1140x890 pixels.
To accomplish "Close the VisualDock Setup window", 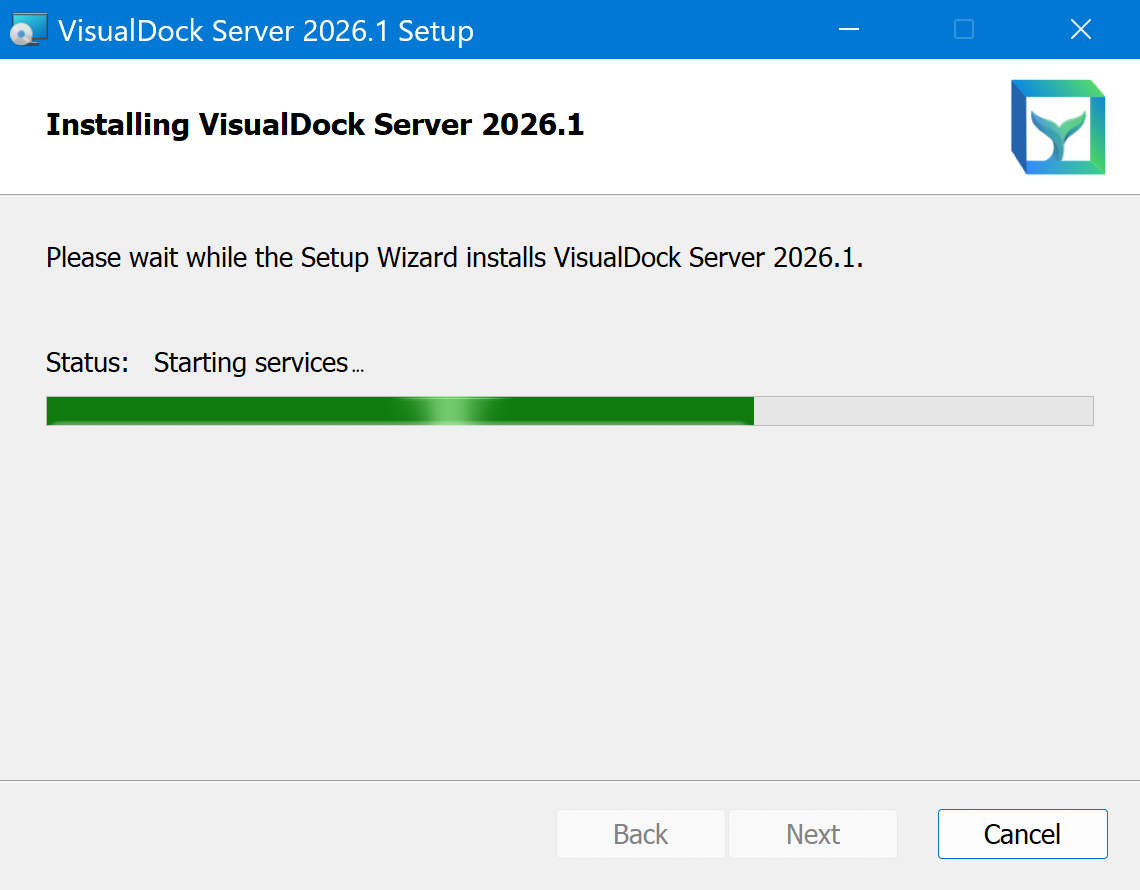I will [1081, 30].
